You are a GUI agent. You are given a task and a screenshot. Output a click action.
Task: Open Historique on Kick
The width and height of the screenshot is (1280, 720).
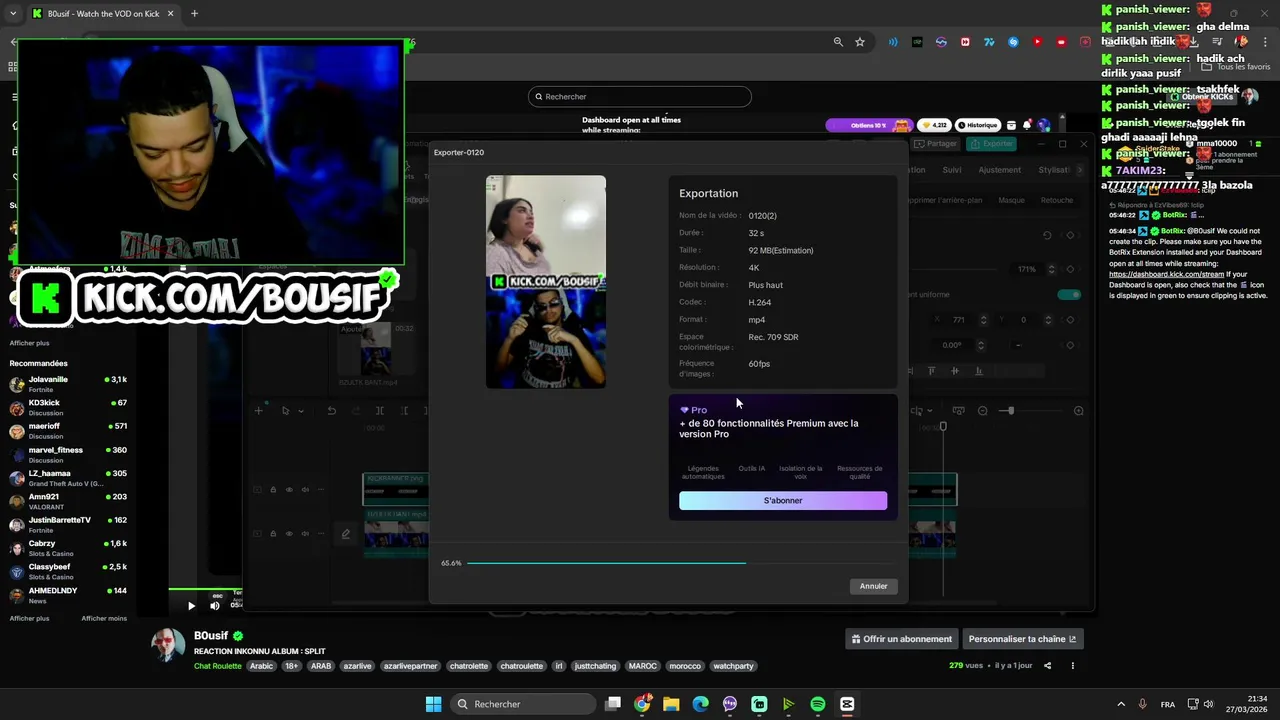977,125
